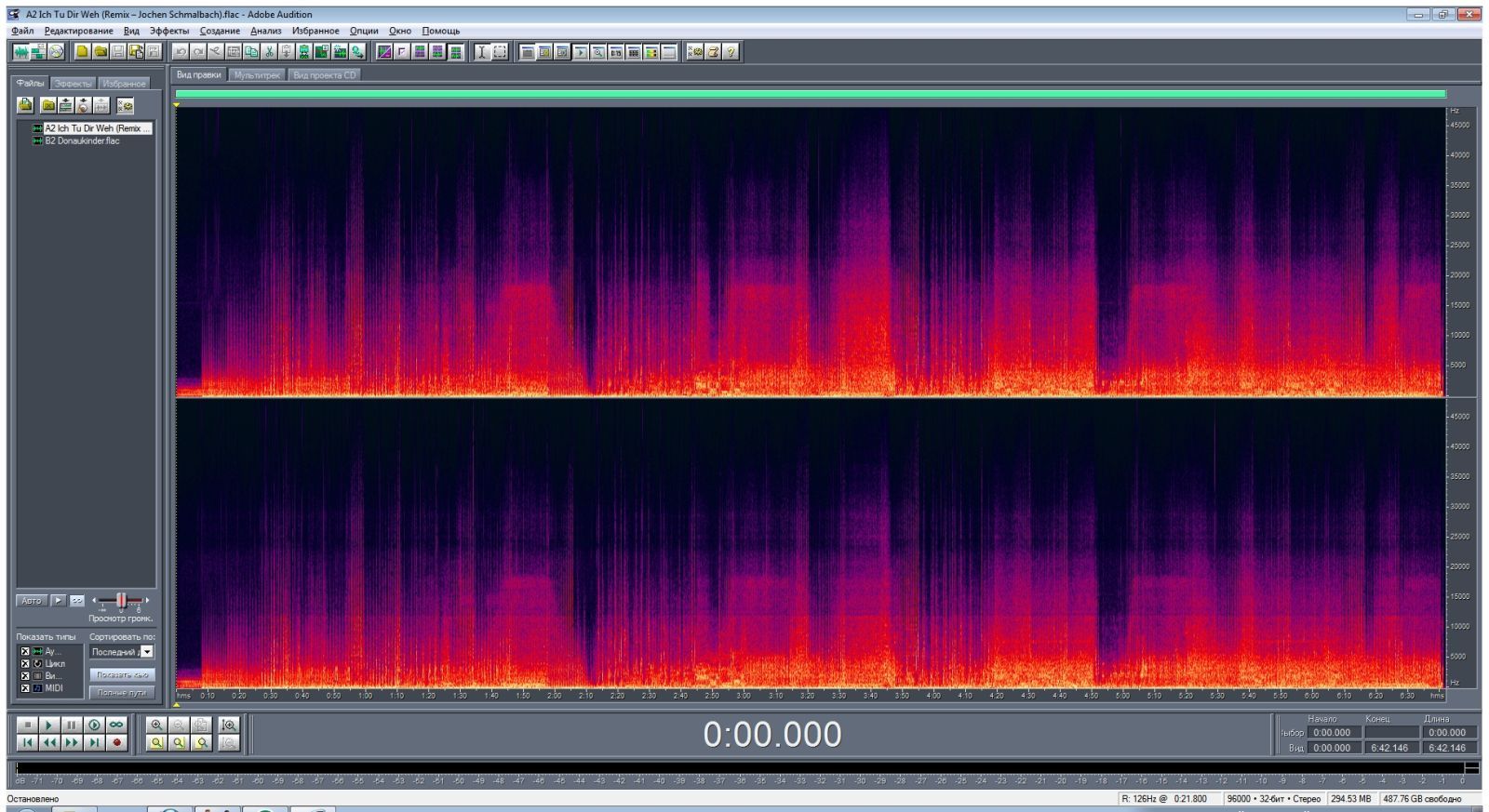Switch to Мультитрек tab

point(257,75)
